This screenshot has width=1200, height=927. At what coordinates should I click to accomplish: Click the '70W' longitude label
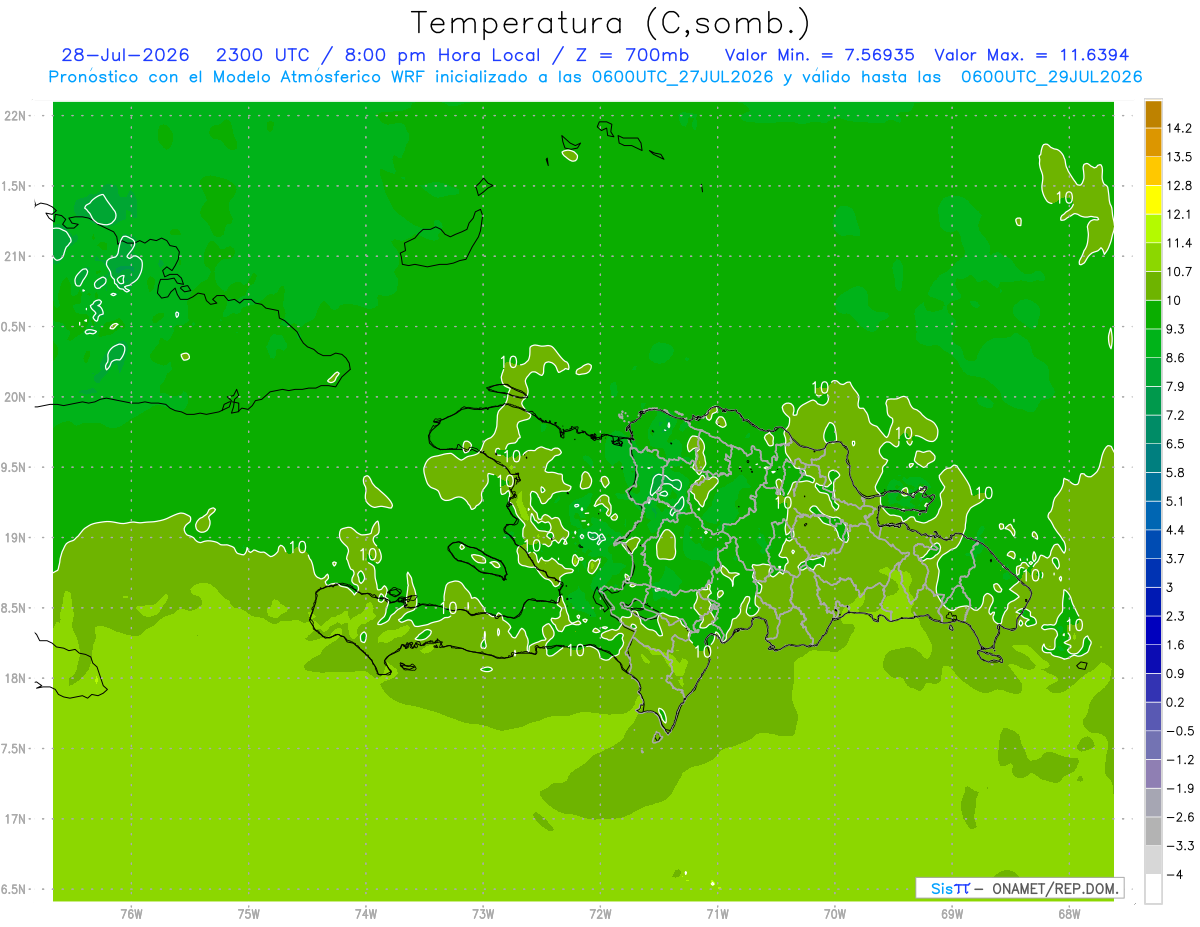tap(834, 914)
